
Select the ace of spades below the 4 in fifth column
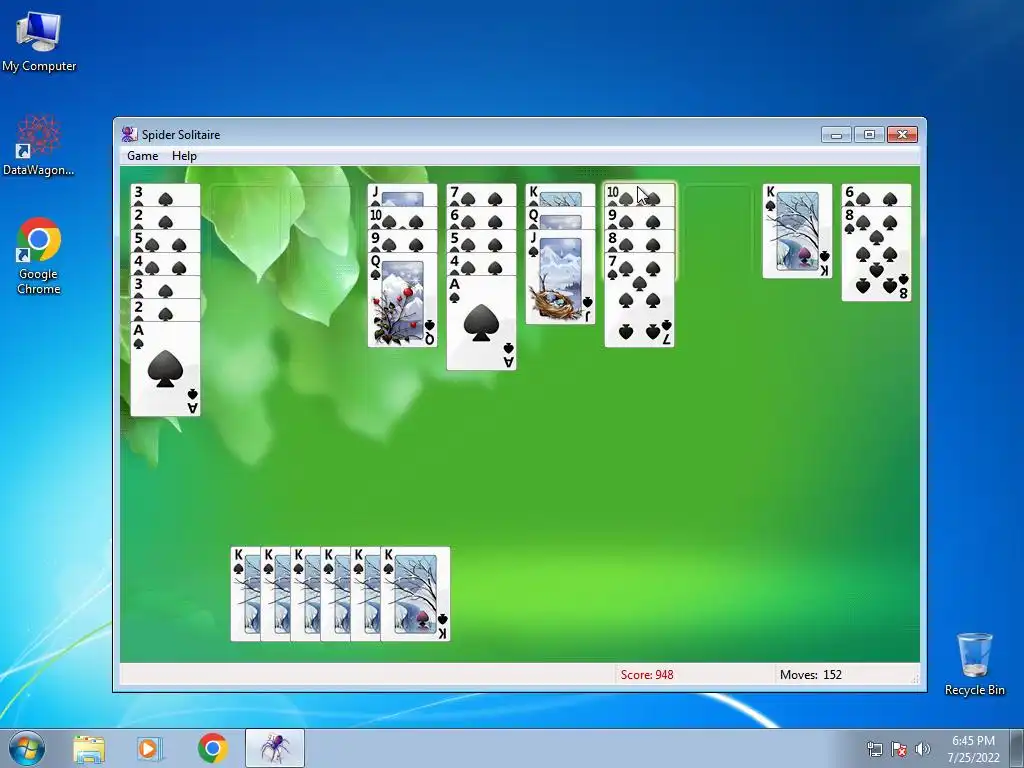pos(481,323)
